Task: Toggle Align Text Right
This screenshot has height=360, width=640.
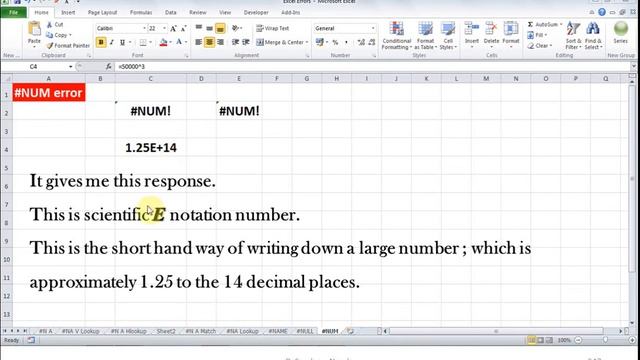Action: tap(220, 42)
